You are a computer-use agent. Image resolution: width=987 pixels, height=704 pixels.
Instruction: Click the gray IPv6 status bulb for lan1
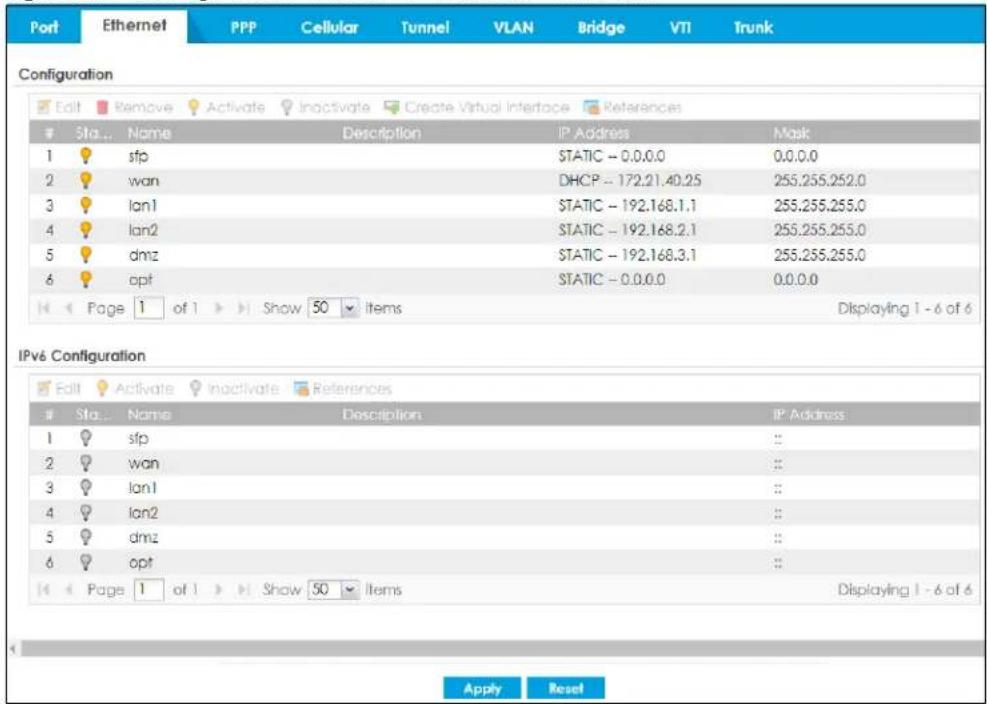(86, 487)
